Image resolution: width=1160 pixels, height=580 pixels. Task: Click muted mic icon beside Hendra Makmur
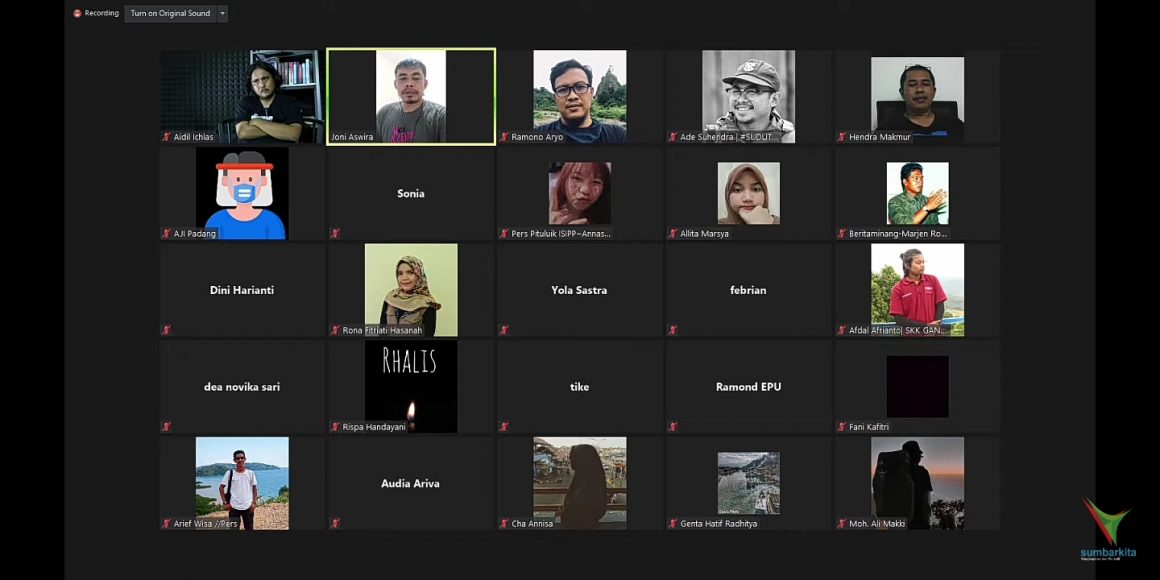coord(842,137)
